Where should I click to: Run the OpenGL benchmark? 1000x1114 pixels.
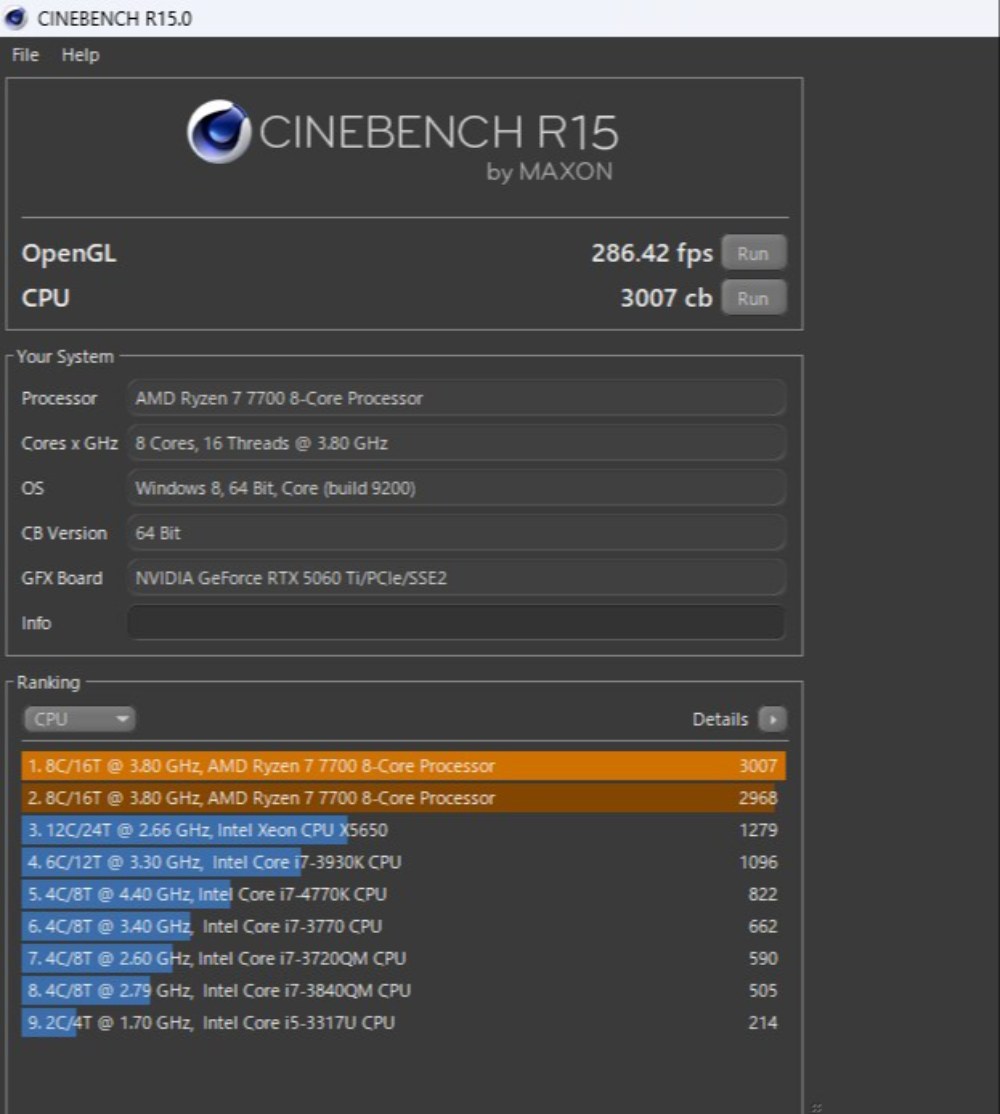pyautogui.click(x=754, y=253)
